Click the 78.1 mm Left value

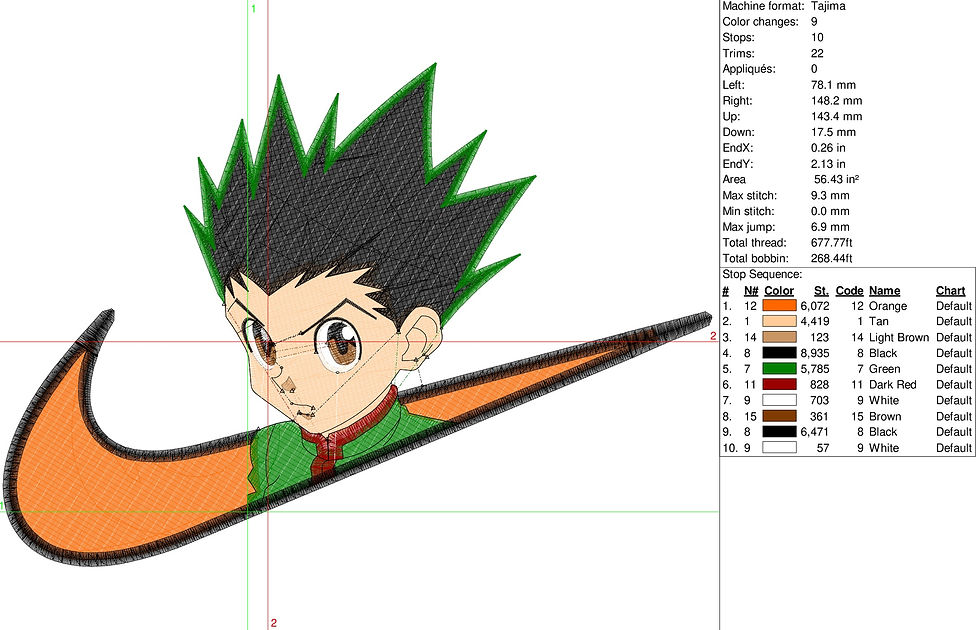pos(833,85)
